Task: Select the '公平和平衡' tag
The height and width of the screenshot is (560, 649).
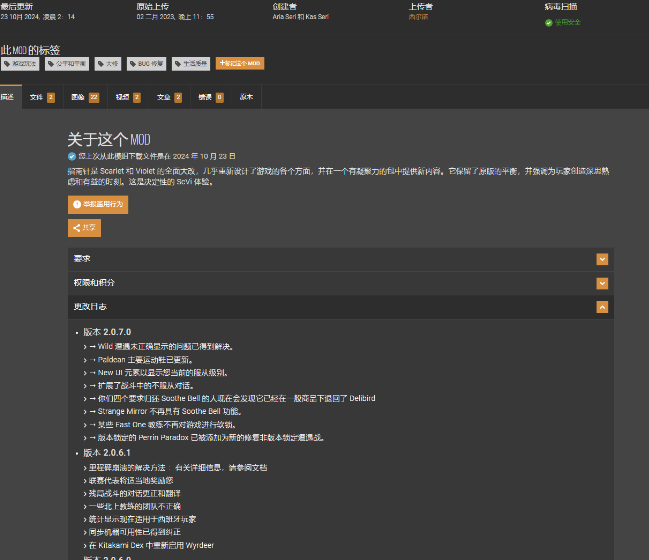Action: [x=67, y=64]
